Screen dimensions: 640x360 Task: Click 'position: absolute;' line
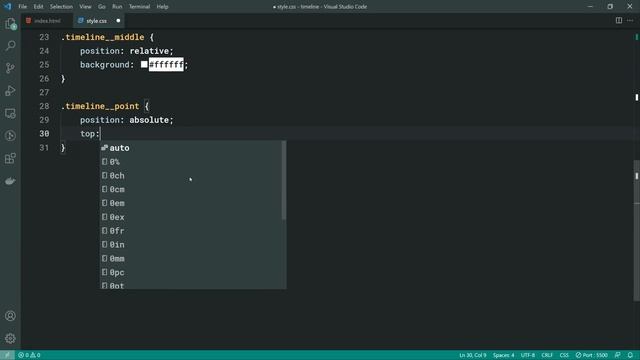[x=127, y=120]
